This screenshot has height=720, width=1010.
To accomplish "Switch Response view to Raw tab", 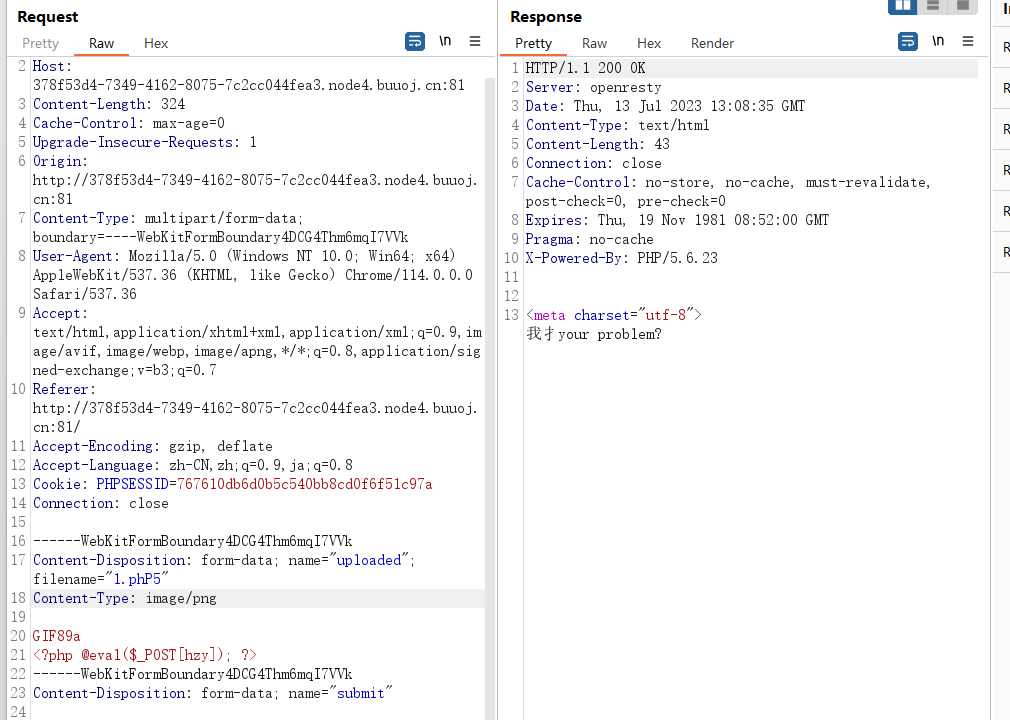I will (595, 43).
